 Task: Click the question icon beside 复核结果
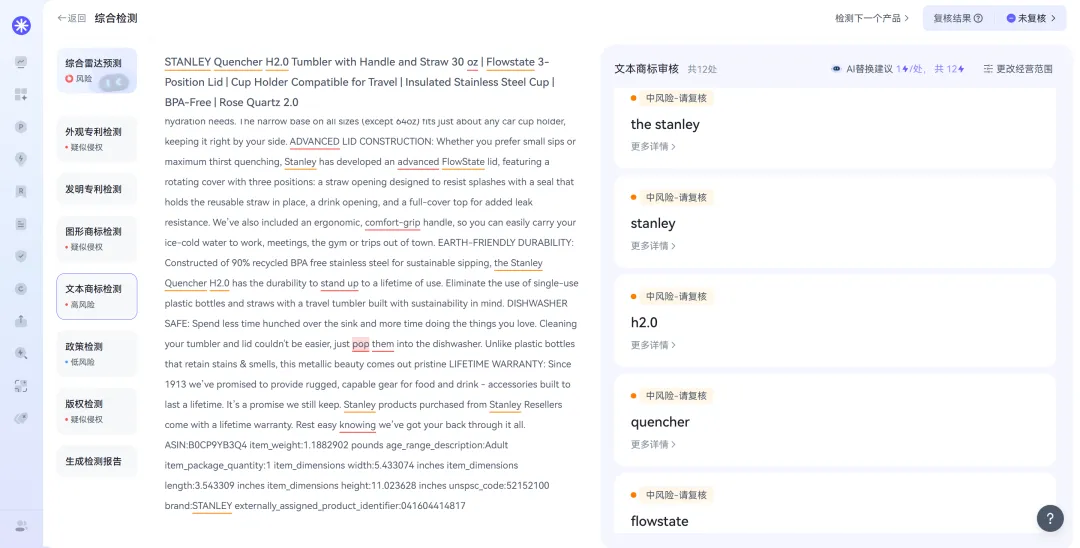pyautogui.click(x=978, y=19)
